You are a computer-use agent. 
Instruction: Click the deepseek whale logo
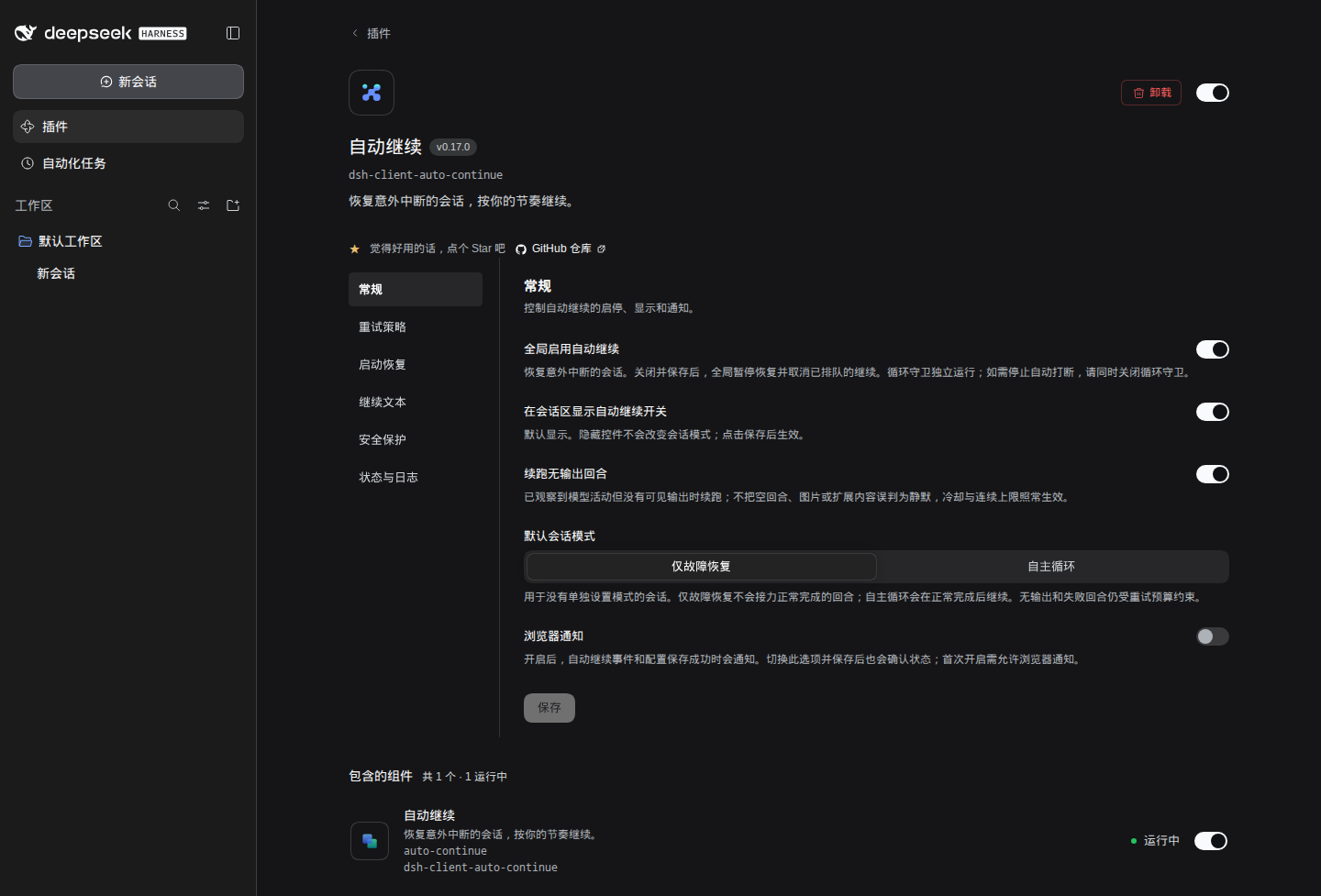[x=26, y=33]
